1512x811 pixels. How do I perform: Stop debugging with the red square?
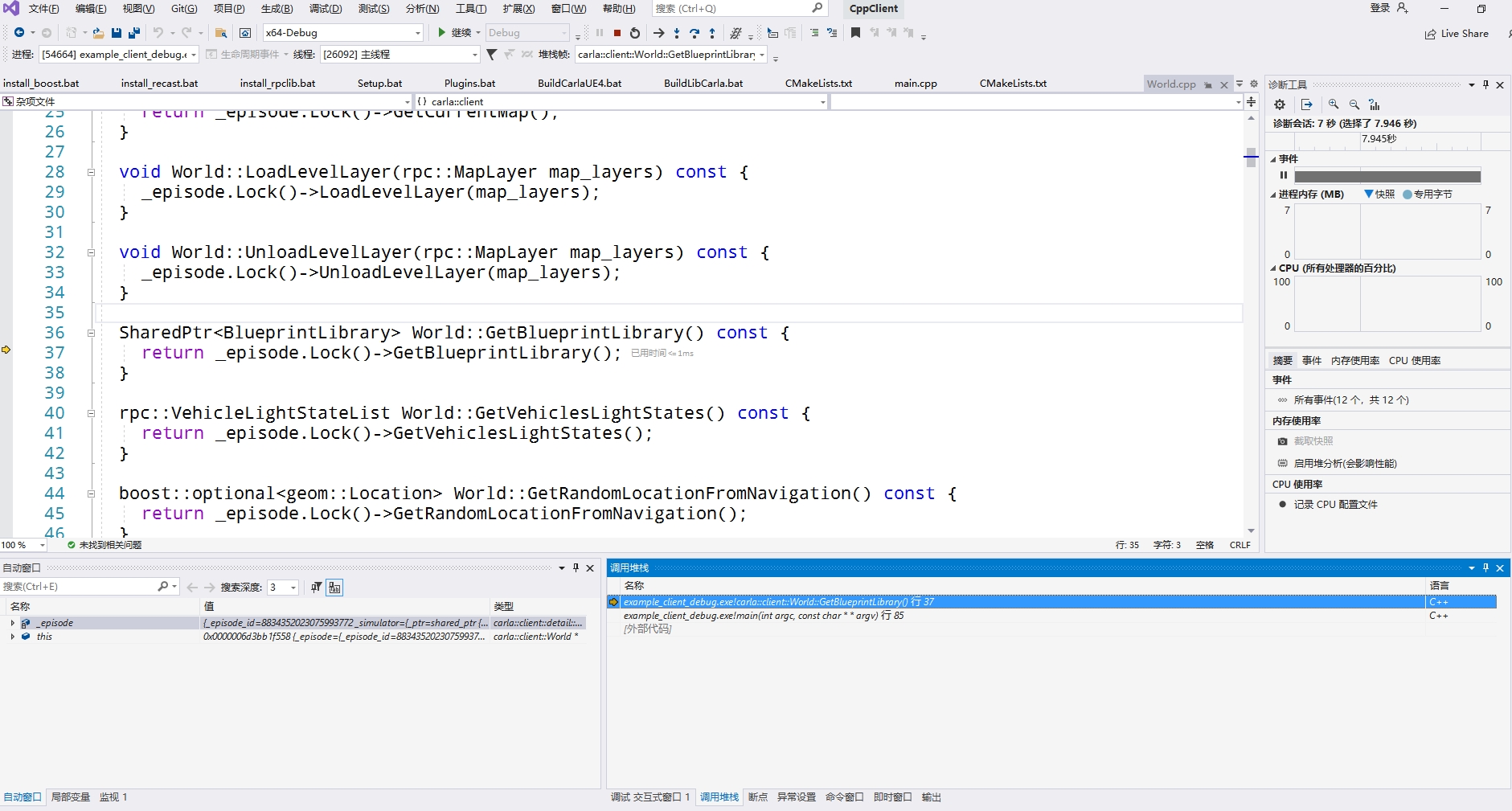(x=617, y=33)
